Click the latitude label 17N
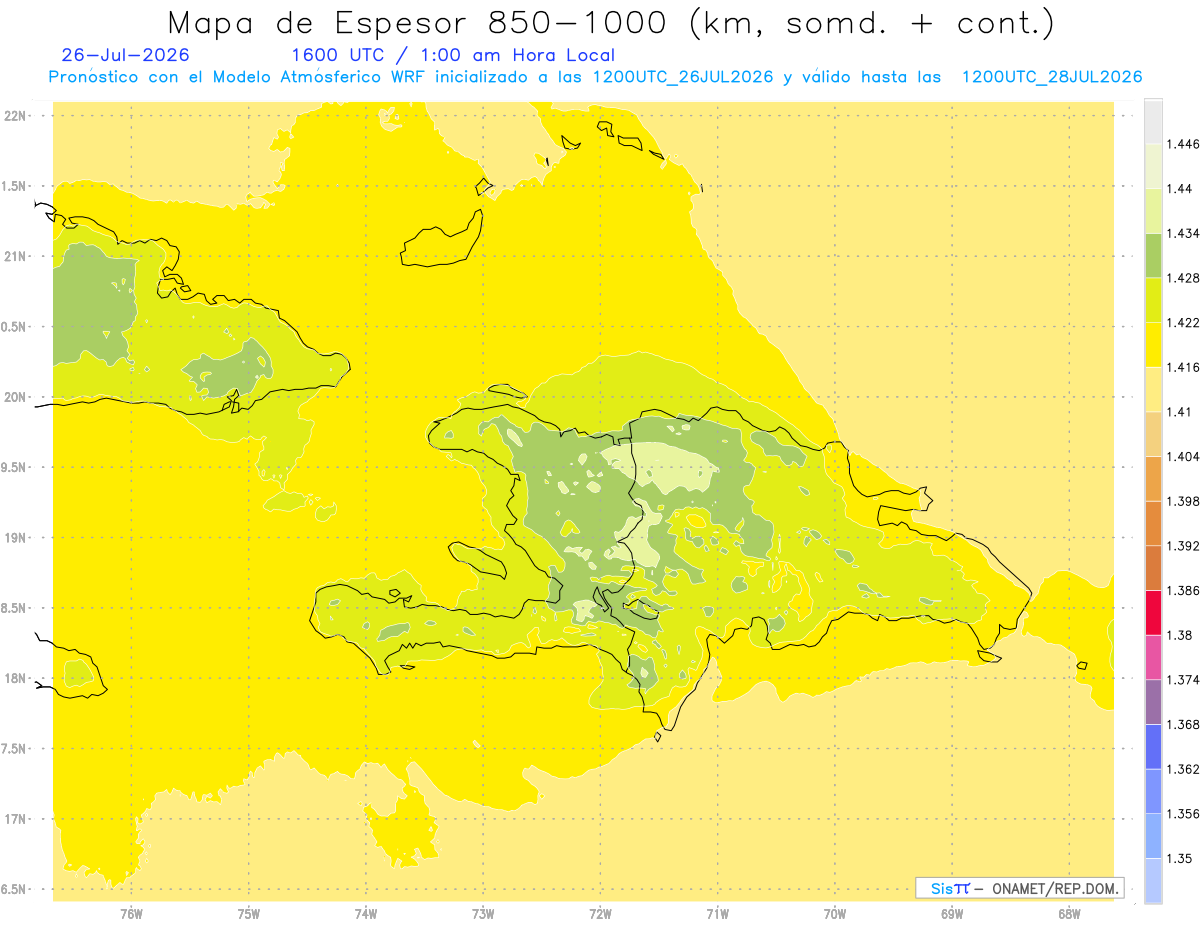This screenshot has height=927, width=1200. point(16,819)
